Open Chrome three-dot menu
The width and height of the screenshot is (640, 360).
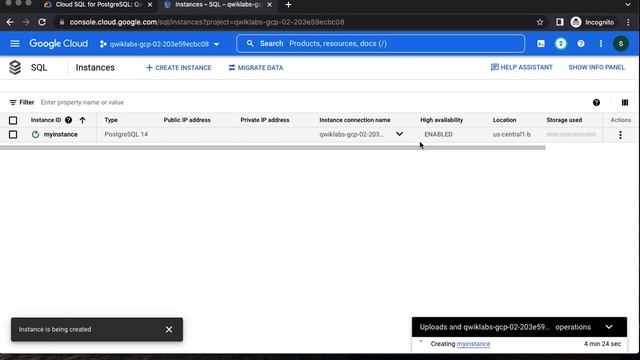click(x=629, y=22)
